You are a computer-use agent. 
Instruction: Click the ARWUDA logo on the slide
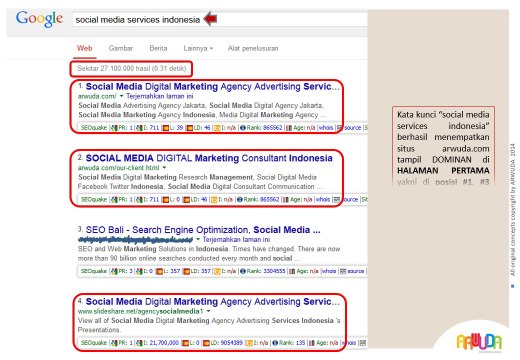pos(479,342)
